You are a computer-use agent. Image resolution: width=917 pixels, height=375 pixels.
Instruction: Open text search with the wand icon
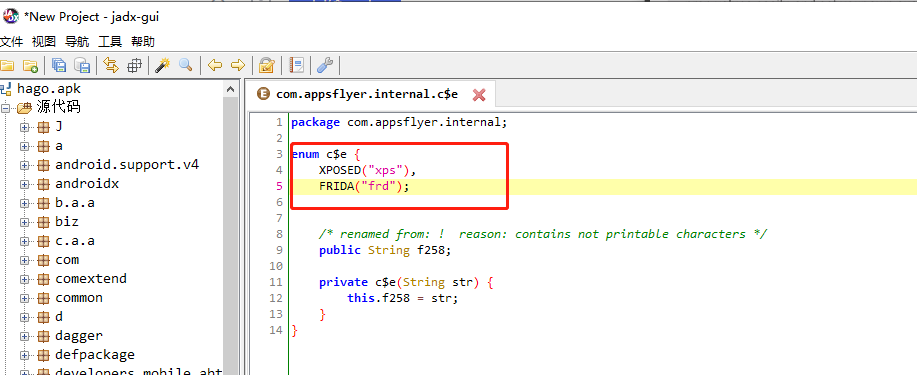(162, 65)
